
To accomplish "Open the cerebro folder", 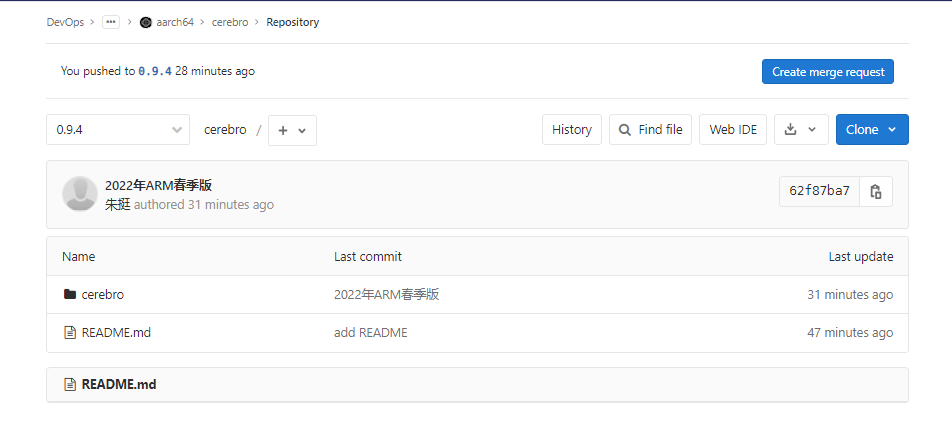I will [103, 295].
